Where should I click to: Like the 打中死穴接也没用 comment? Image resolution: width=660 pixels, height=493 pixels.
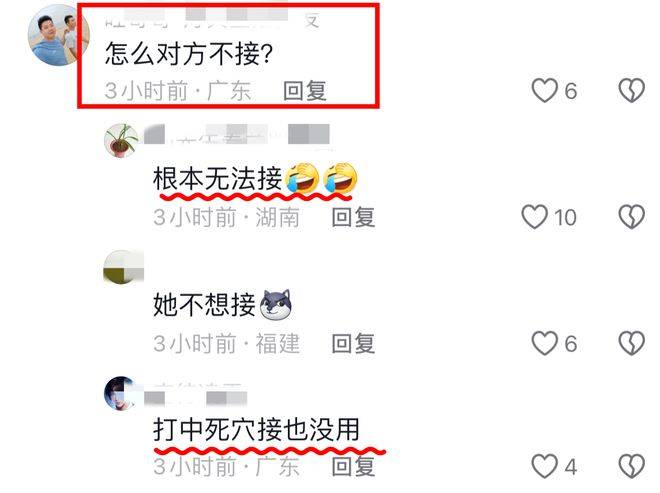tap(545, 466)
